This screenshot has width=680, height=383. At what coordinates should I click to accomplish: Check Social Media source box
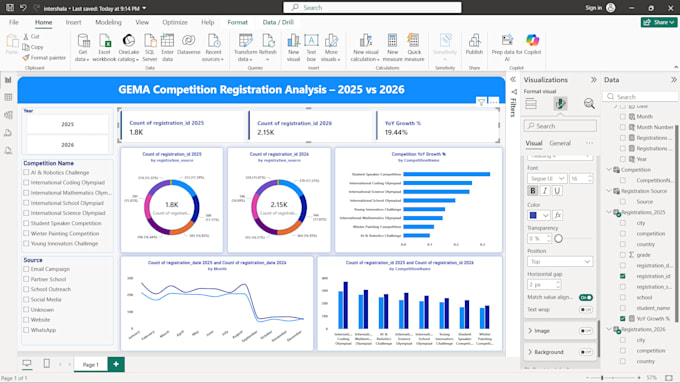coord(26,299)
